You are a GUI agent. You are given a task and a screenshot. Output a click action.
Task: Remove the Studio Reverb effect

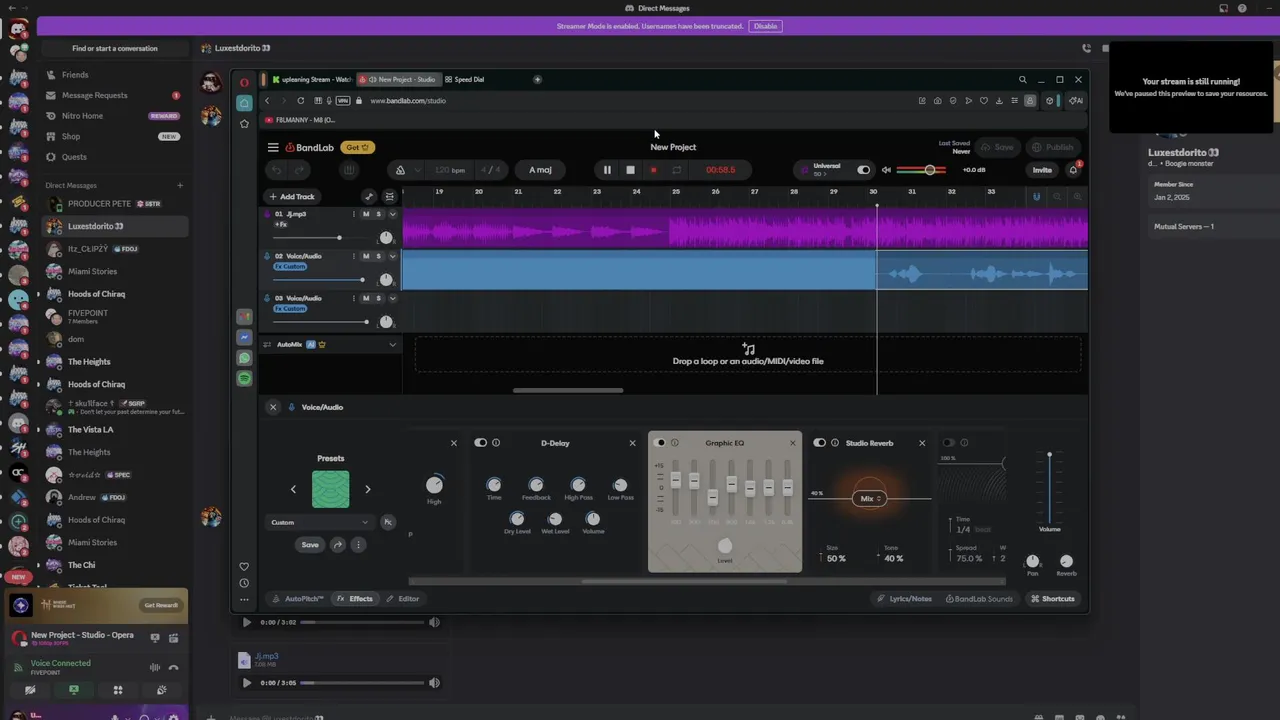(x=922, y=443)
